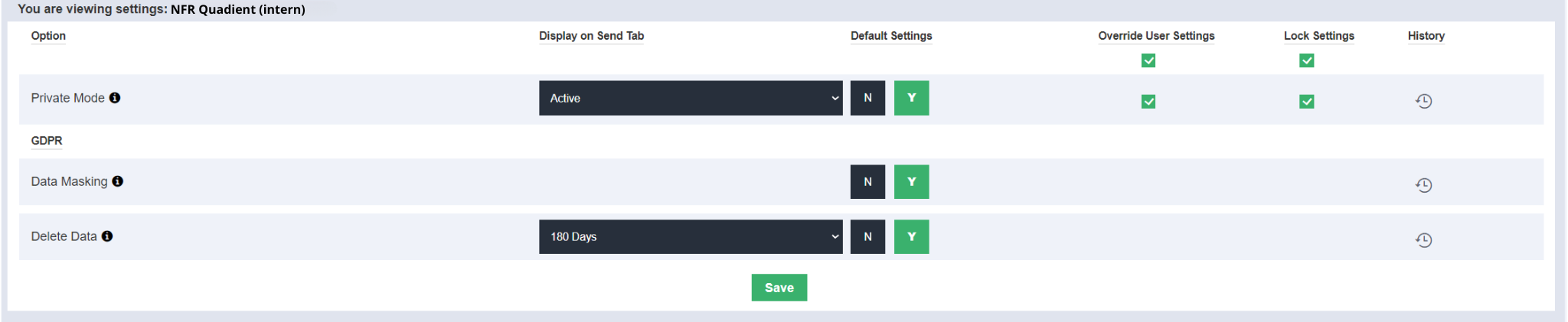Set Data Masking default to Y
Image resolution: width=1568 pixels, height=322 pixels.
911,182
